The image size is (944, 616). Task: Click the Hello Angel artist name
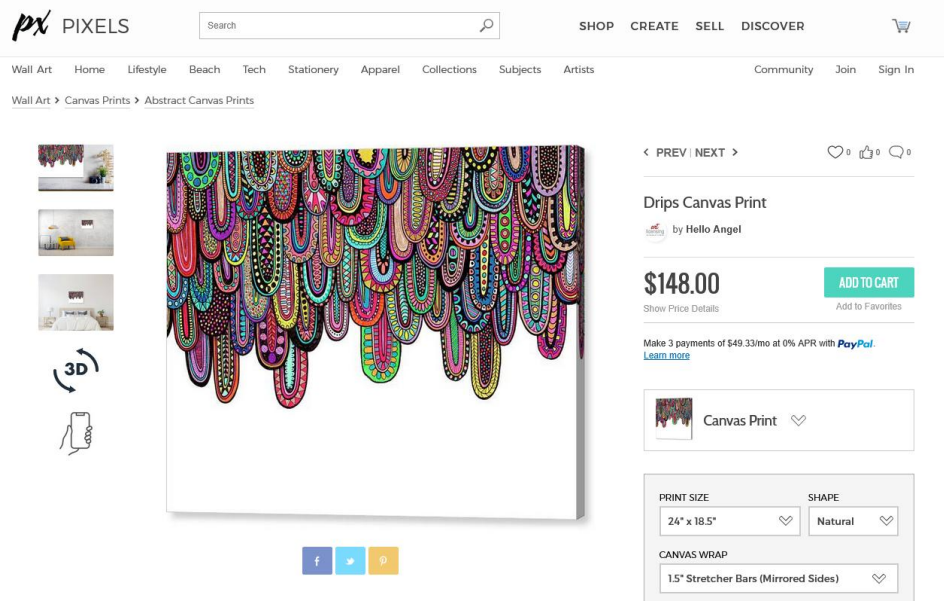[x=713, y=229]
